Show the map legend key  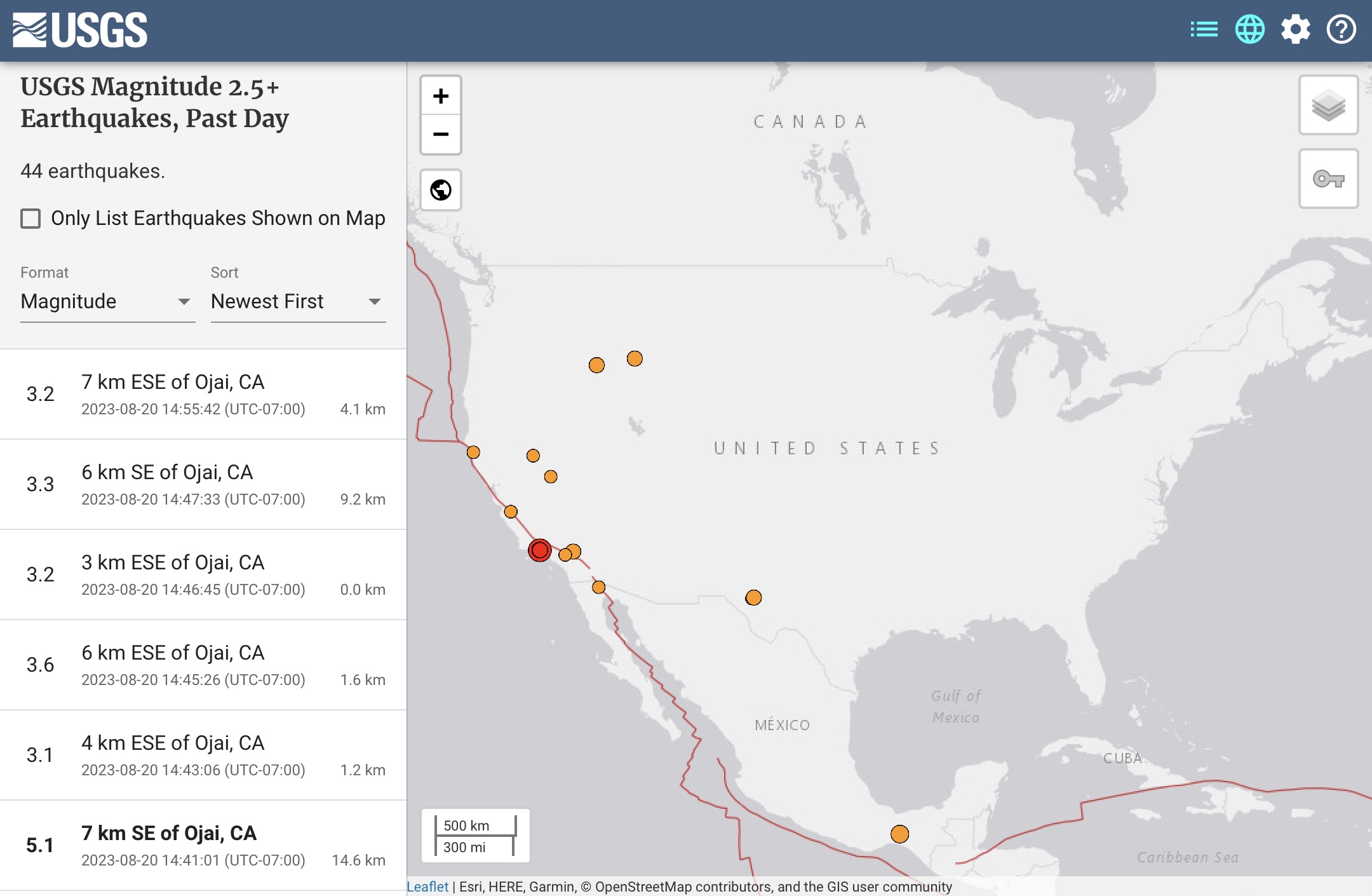1328,179
